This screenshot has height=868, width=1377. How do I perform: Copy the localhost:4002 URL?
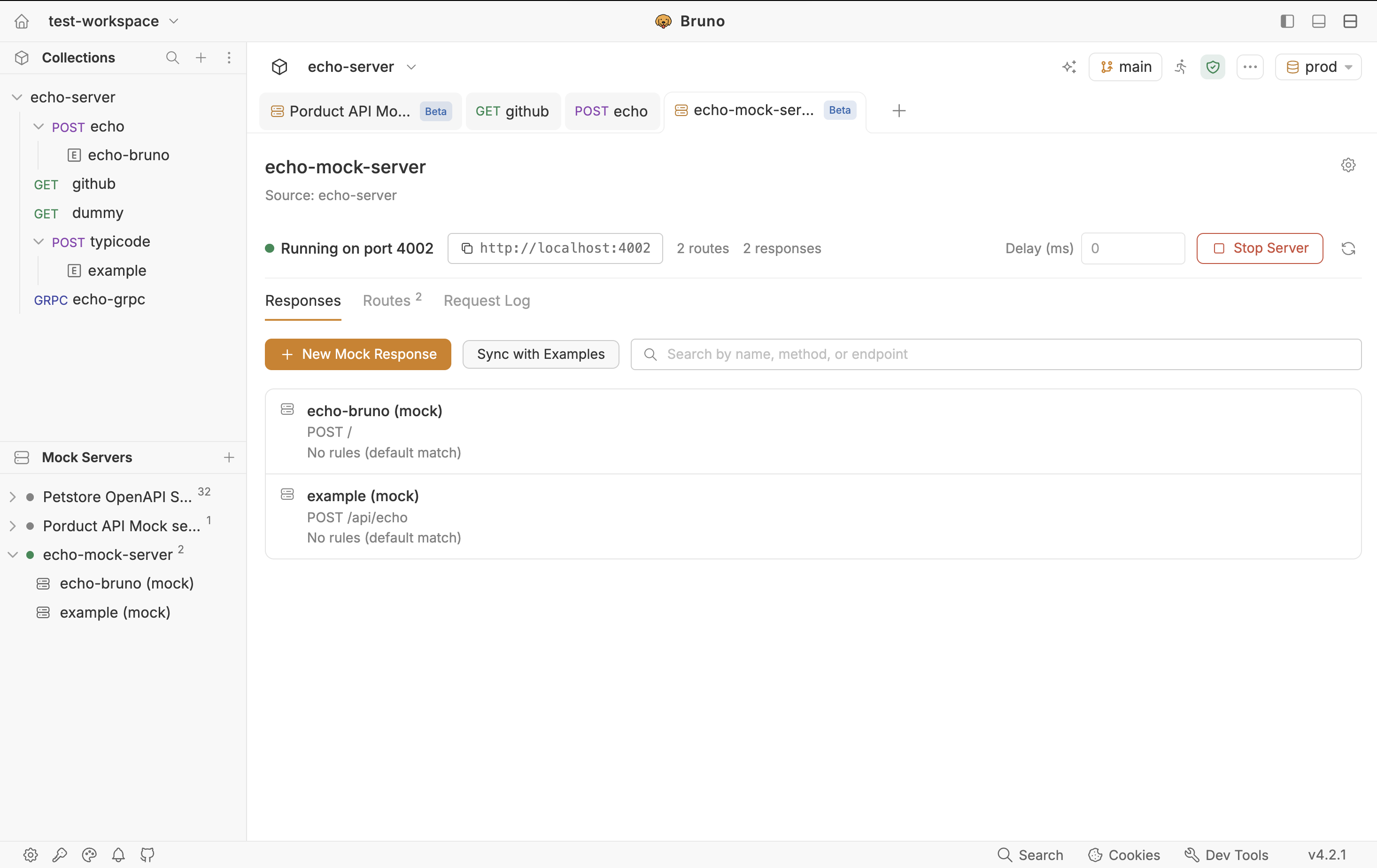coord(555,248)
